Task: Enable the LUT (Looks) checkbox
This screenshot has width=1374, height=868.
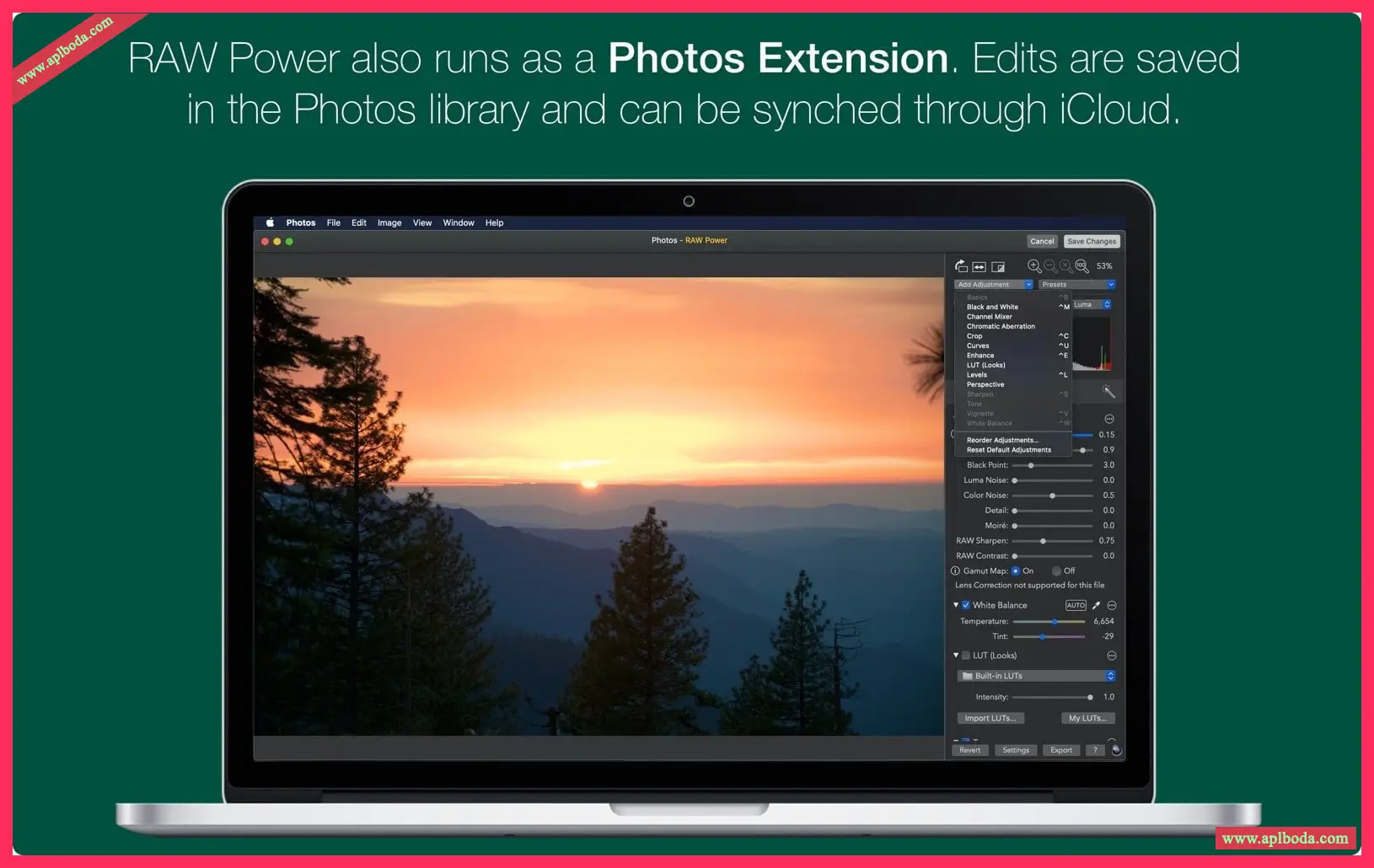Action: pos(966,656)
